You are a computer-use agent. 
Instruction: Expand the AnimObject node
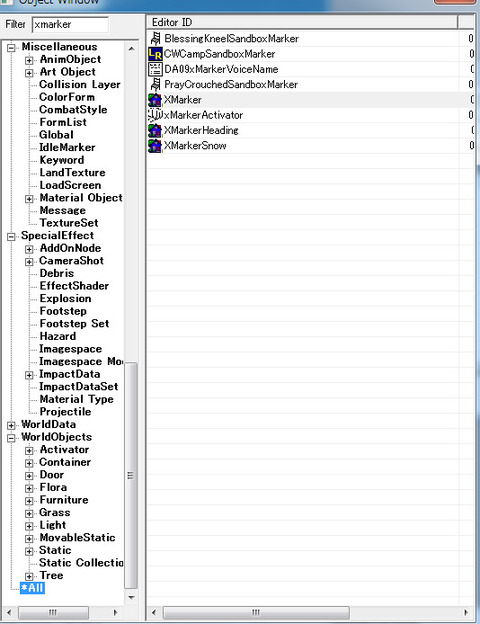pyautogui.click(x=29, y=60)
